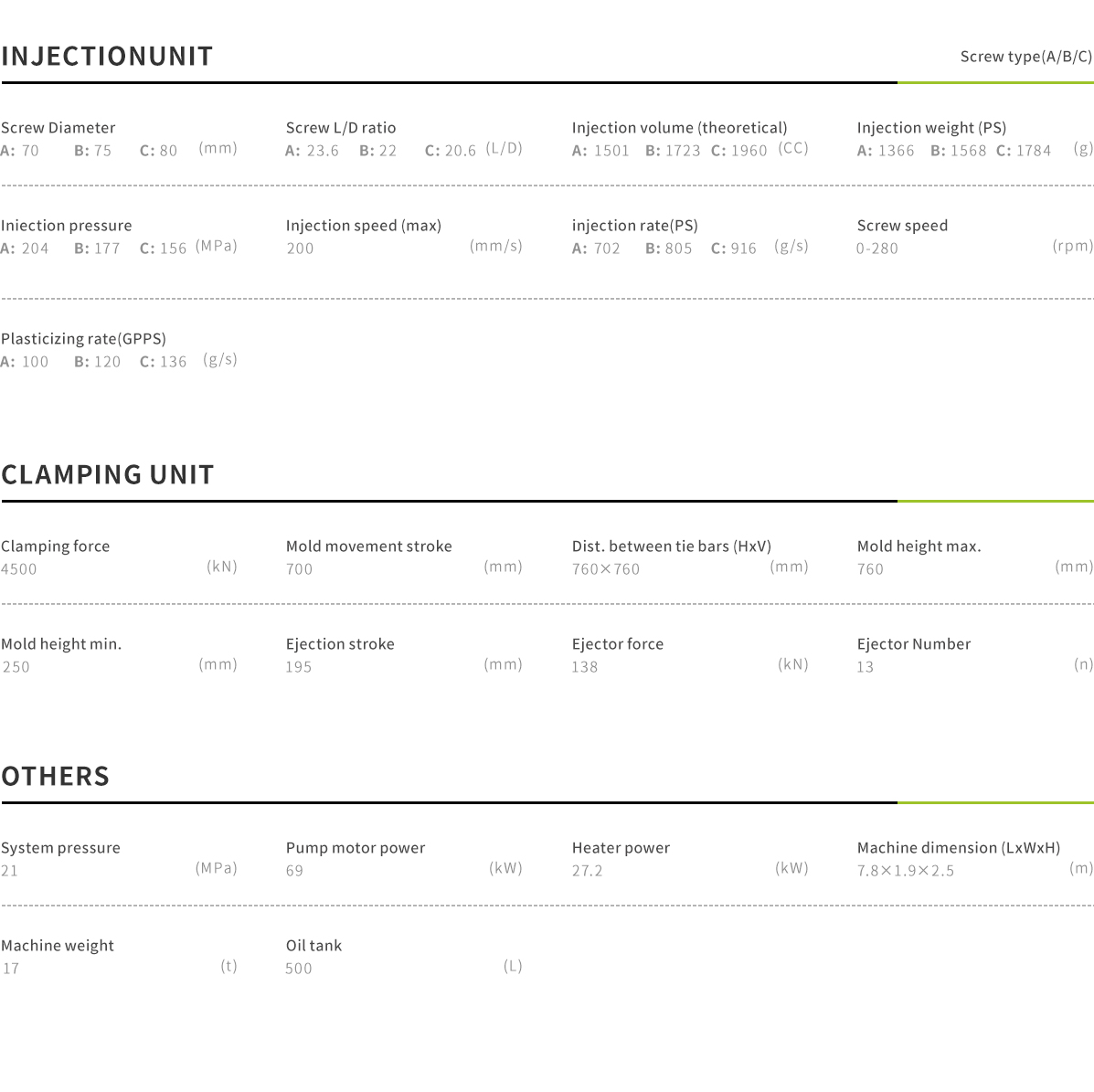Click the tie bars distance value 760×760
The image size is (1094, 1092).
606,569
